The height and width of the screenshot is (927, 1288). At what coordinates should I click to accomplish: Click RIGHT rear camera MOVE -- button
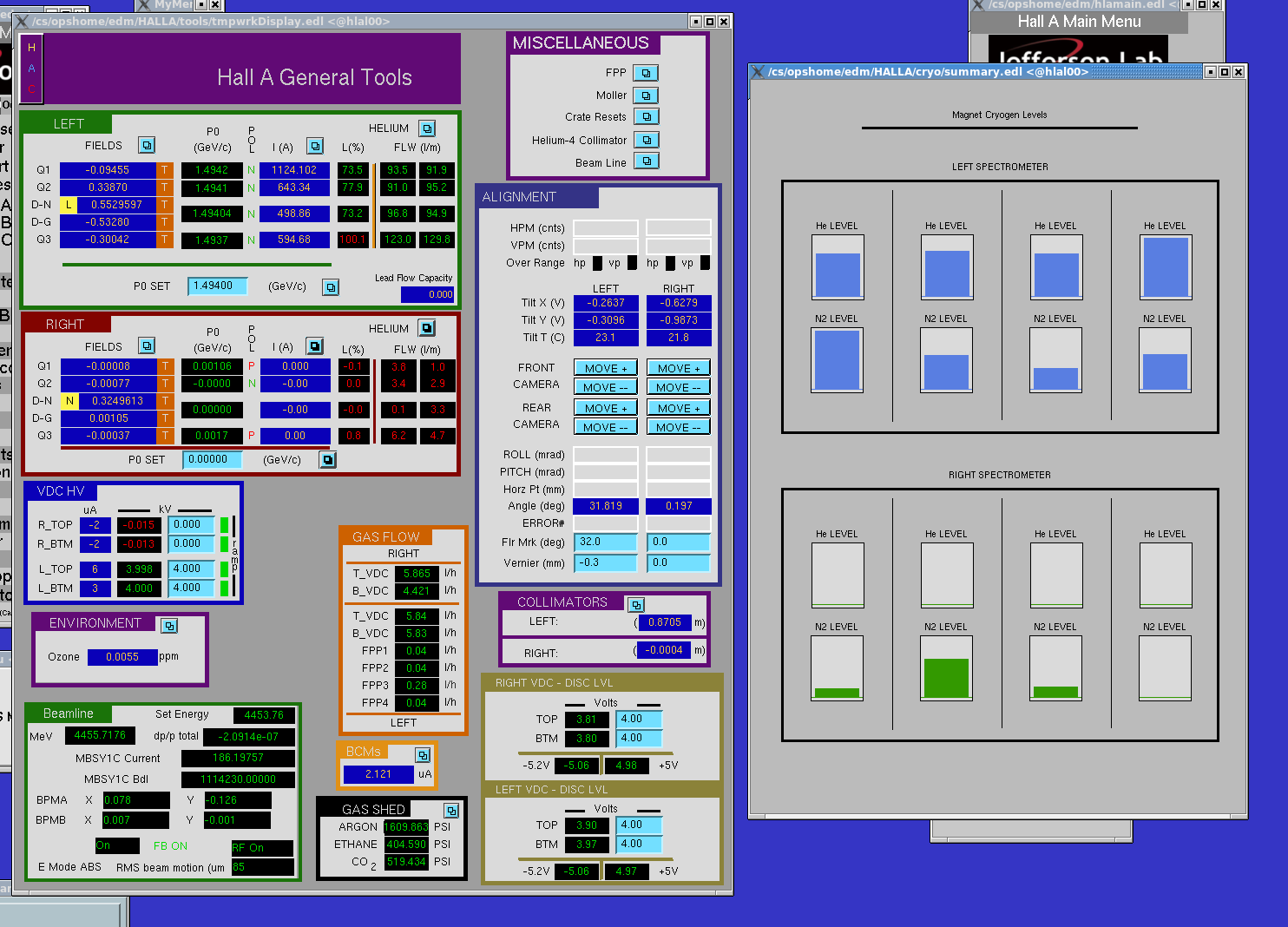(x=679, y=427)
